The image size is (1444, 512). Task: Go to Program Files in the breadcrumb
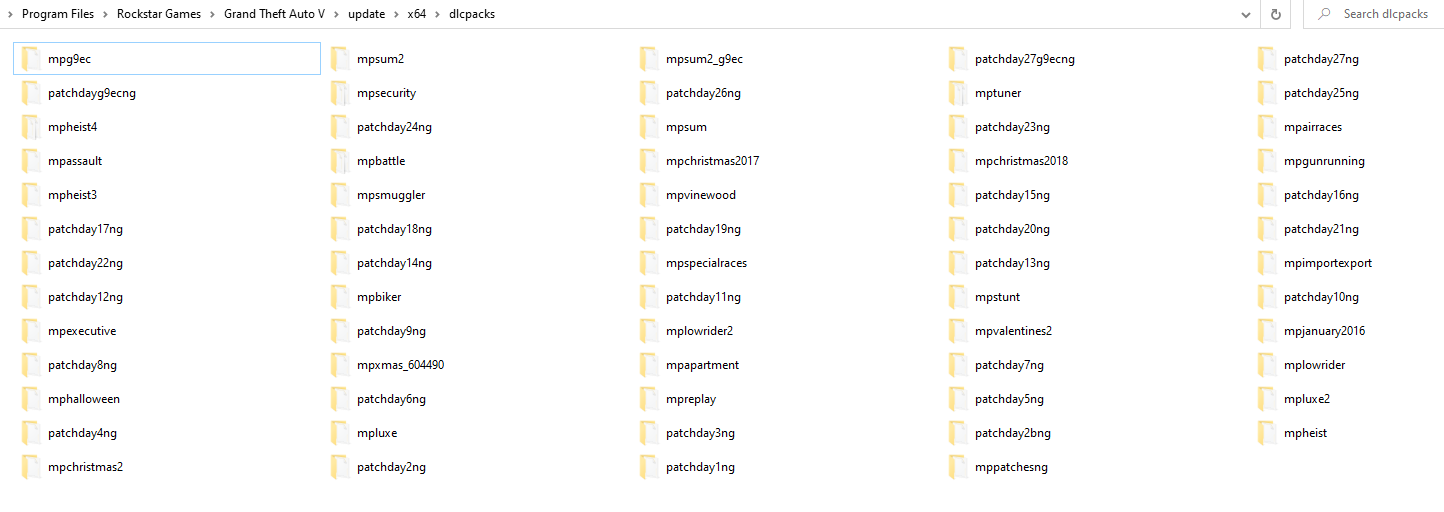pos(58,14)
